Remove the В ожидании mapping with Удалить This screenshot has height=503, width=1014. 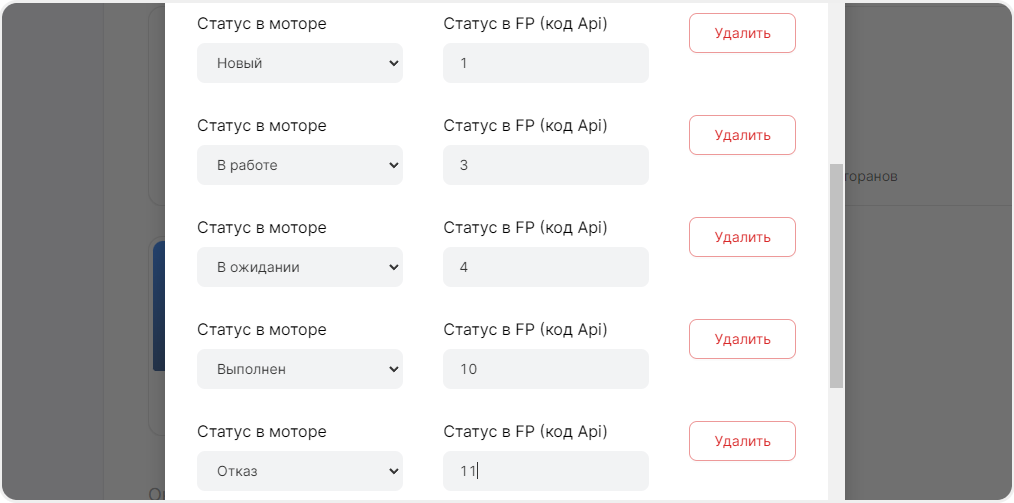click(742, 237)
